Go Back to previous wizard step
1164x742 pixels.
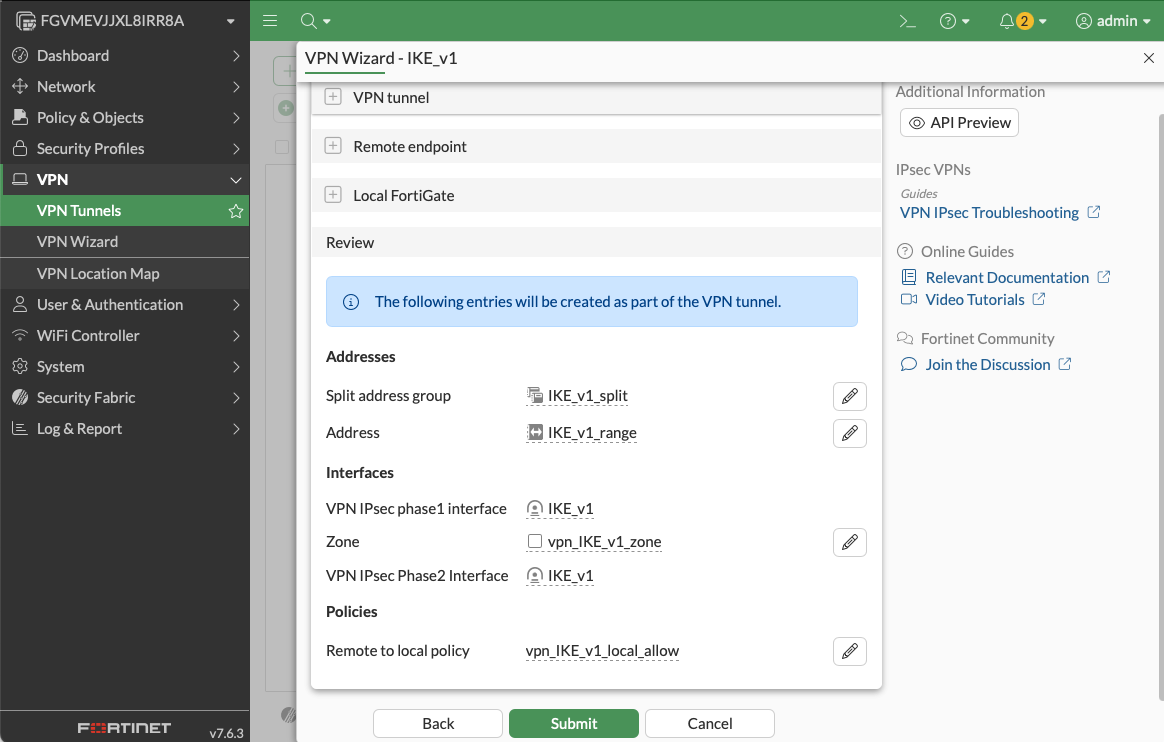tap(438, 723)
